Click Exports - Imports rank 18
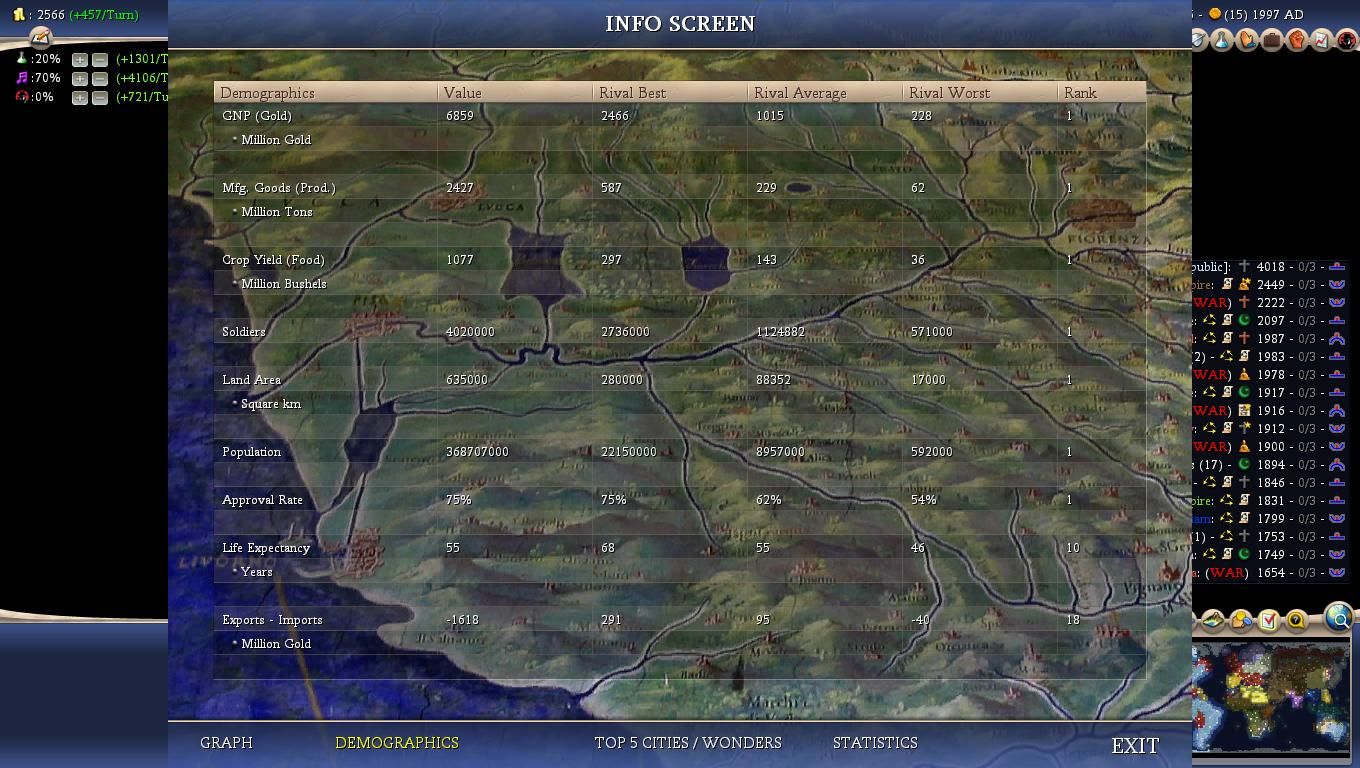 tap(1072, 620)
